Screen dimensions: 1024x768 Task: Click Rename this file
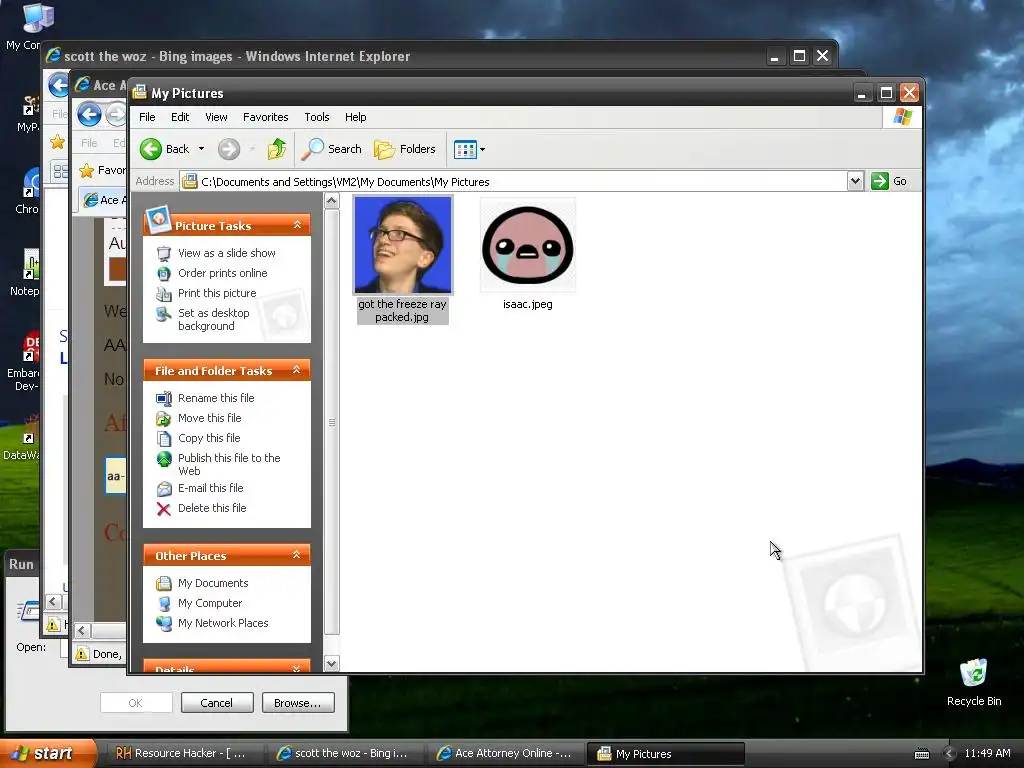pyautogui.click(x=216, y=398)
